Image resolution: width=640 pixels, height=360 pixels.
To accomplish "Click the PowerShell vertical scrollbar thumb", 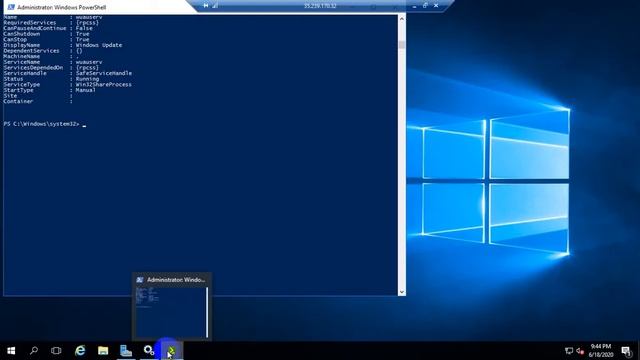I will tap(402, 44).
